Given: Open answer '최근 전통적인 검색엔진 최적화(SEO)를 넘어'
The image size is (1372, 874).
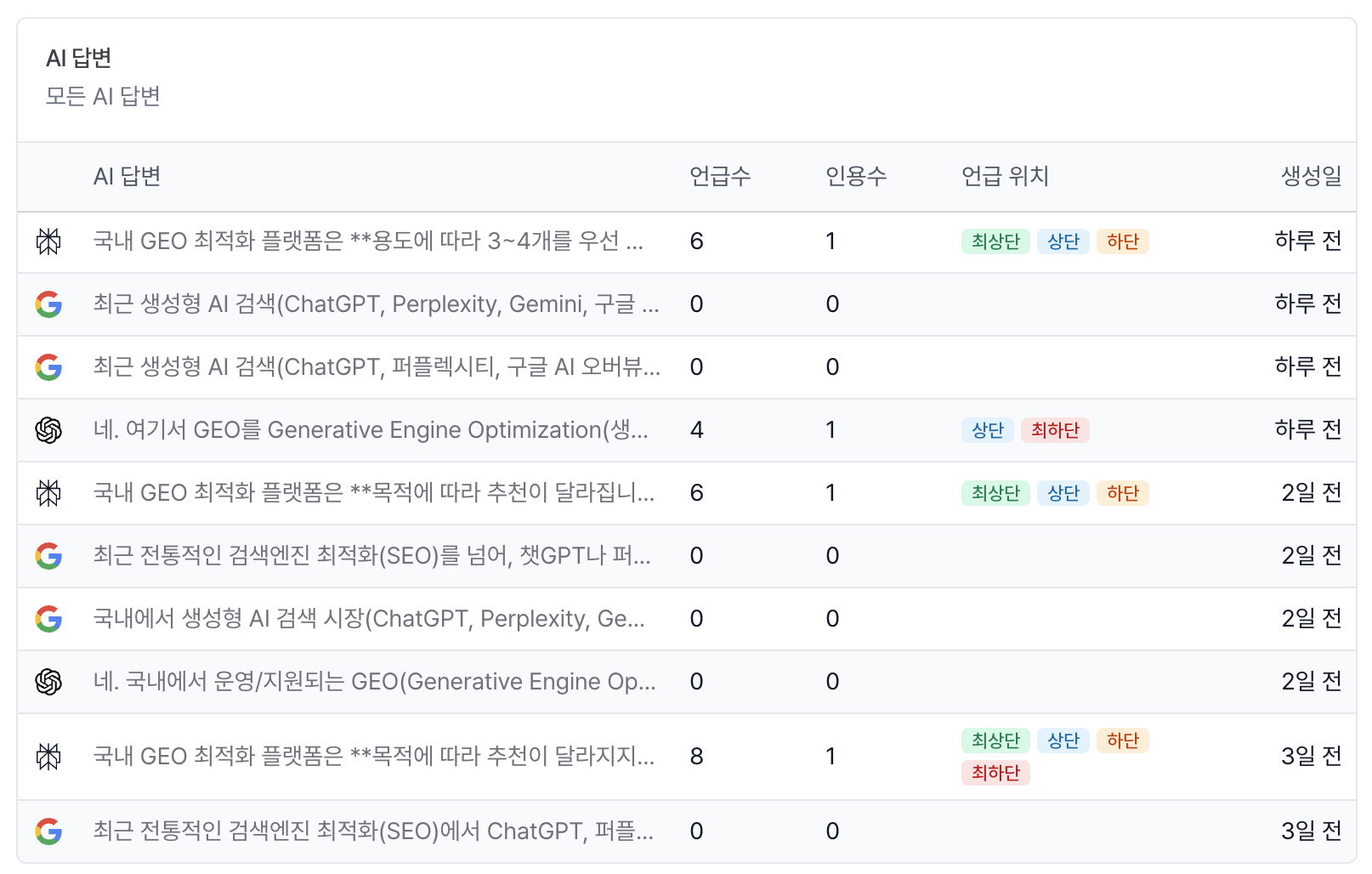Looking at the screenshot, I should point(372,556).
